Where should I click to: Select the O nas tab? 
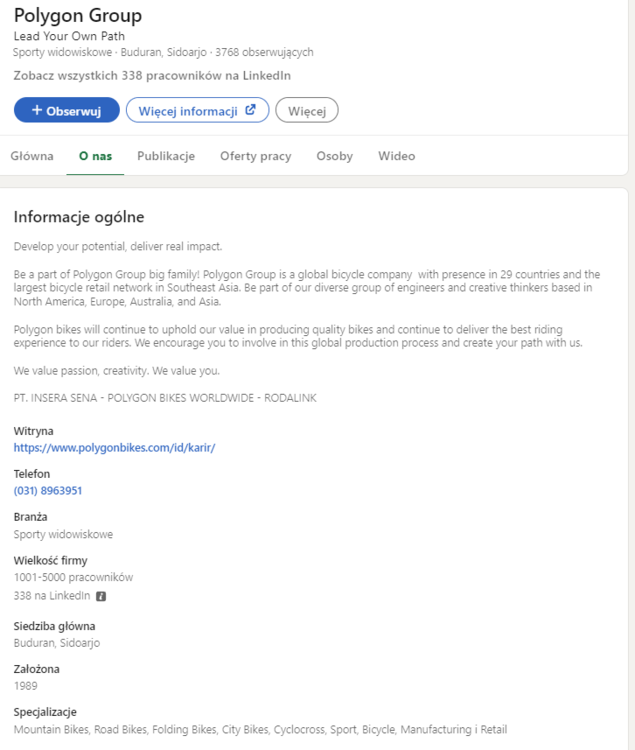[95, 156]
